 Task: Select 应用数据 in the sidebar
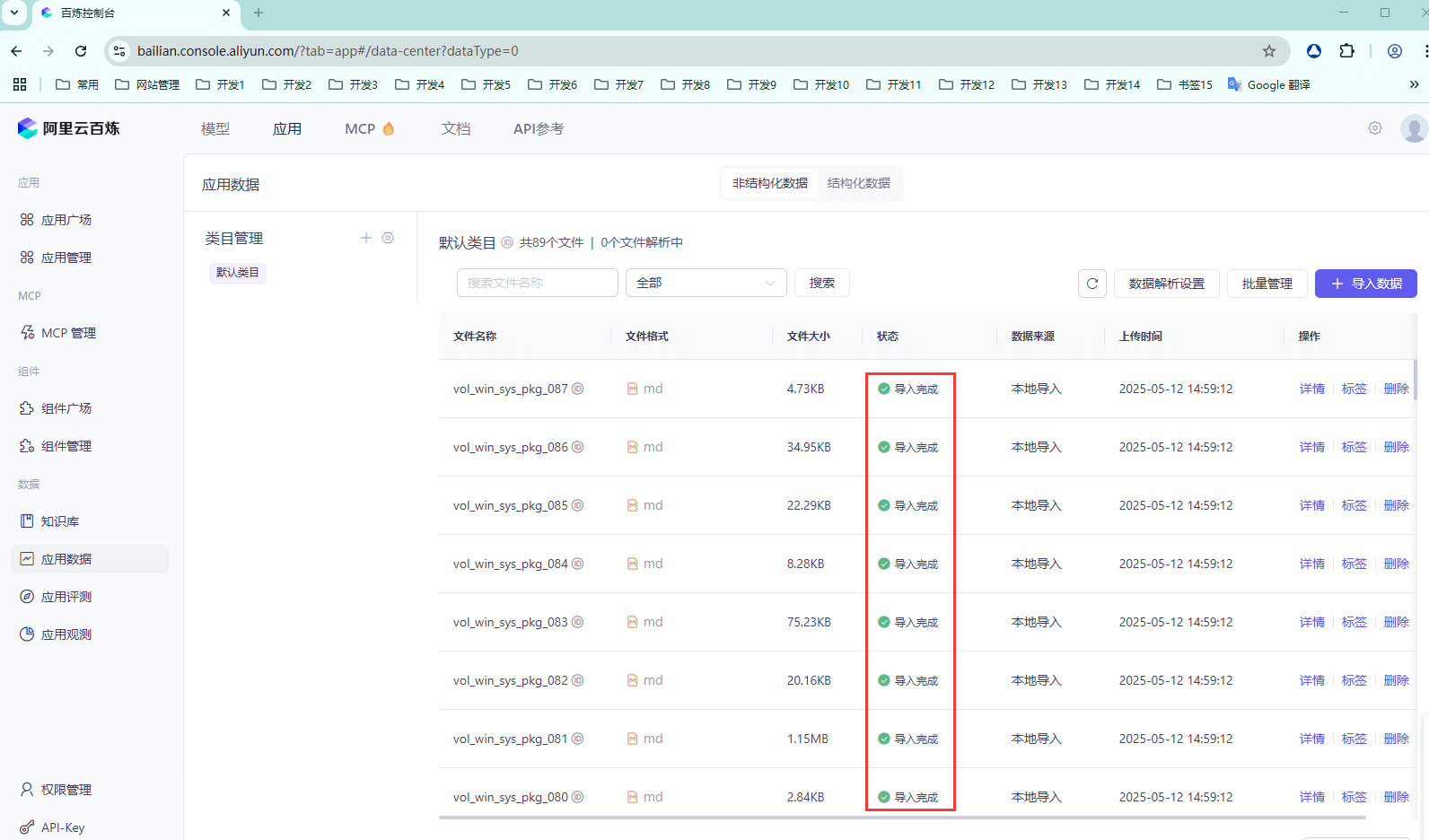coord(90,559)
